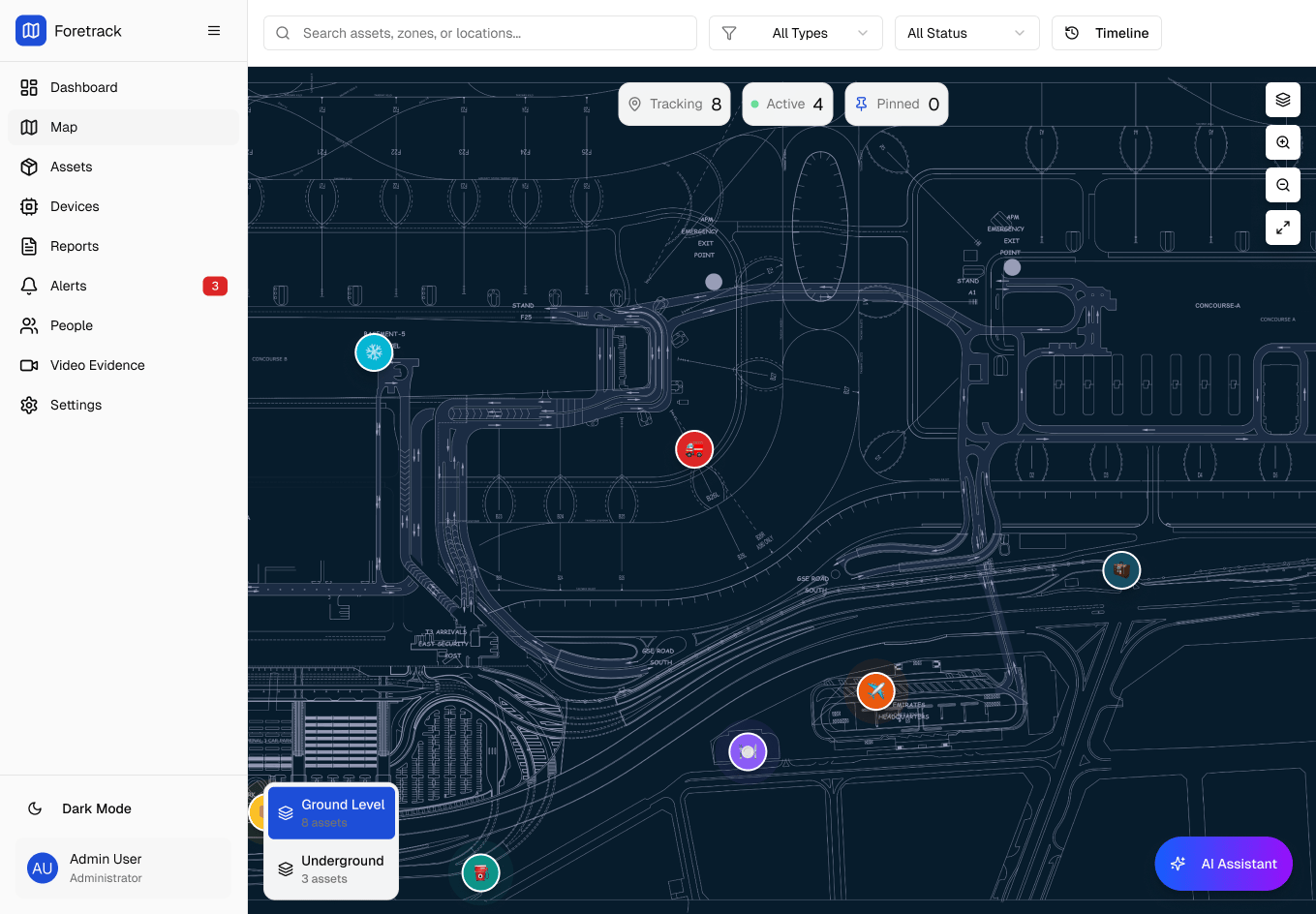Click the Foretrack logo icon
The image size is (1316, 914).
pos(31,31)
